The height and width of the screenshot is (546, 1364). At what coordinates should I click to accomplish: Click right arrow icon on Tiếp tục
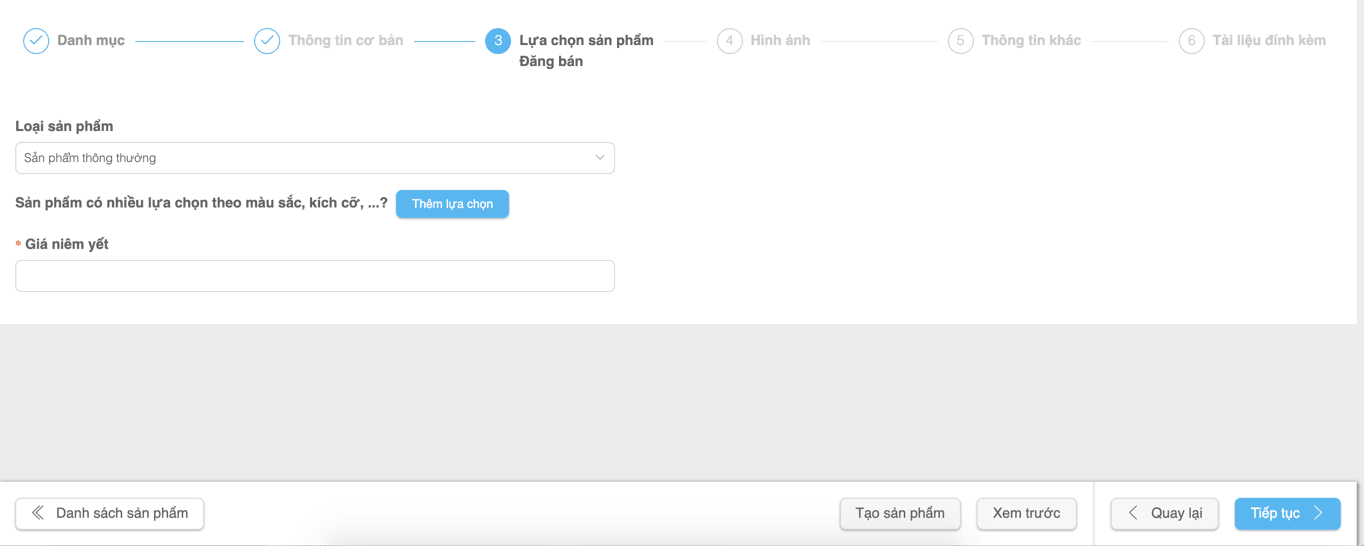click(x=1318, y=513)
